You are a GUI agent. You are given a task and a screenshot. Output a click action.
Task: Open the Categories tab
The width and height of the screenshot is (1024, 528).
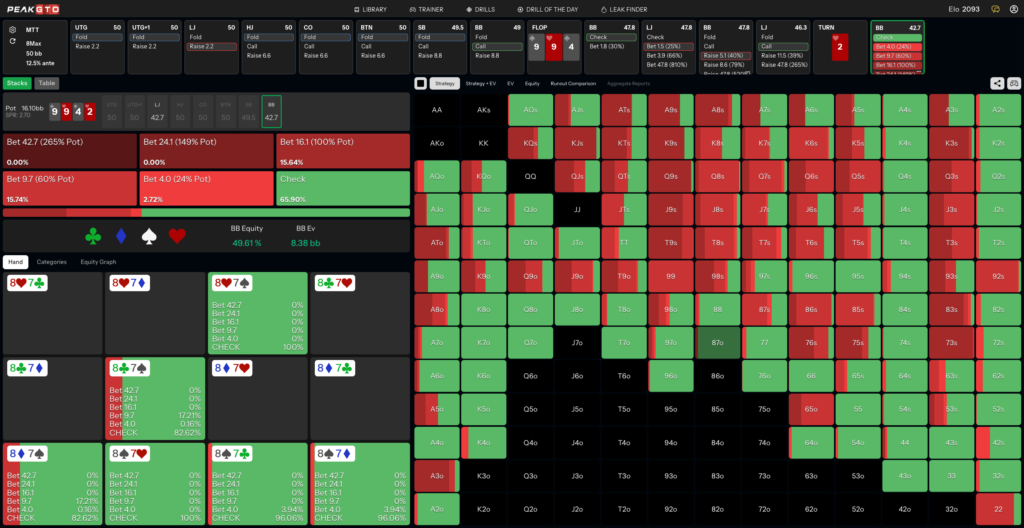pos(52,261)
